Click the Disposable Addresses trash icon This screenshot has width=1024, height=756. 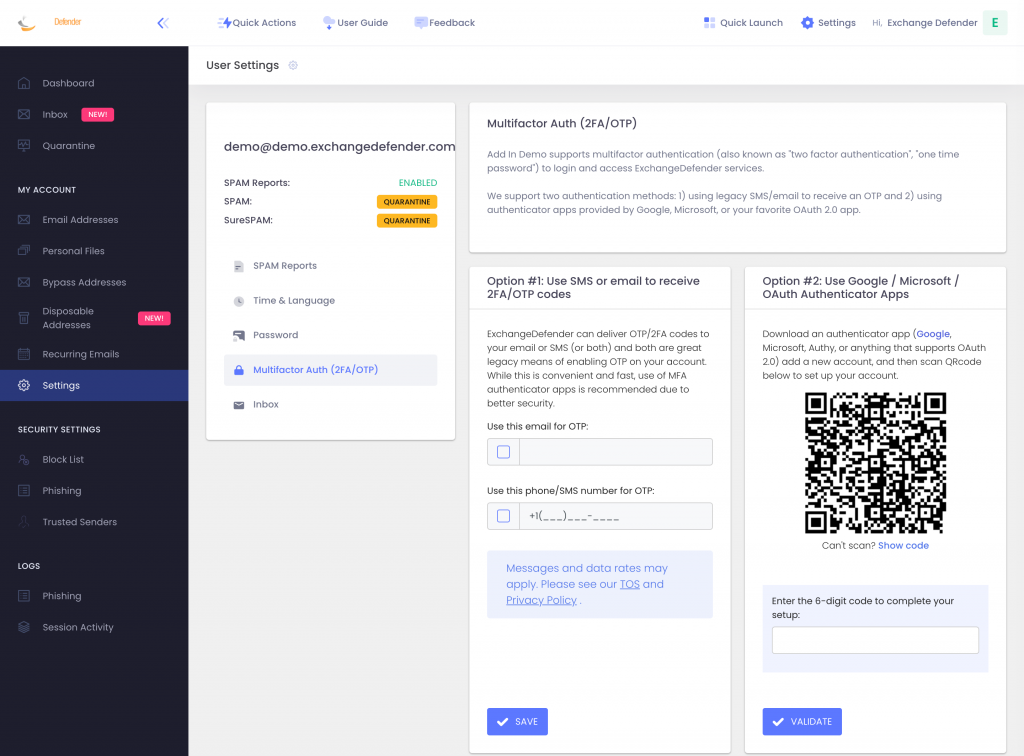click(x=24, y=318)
